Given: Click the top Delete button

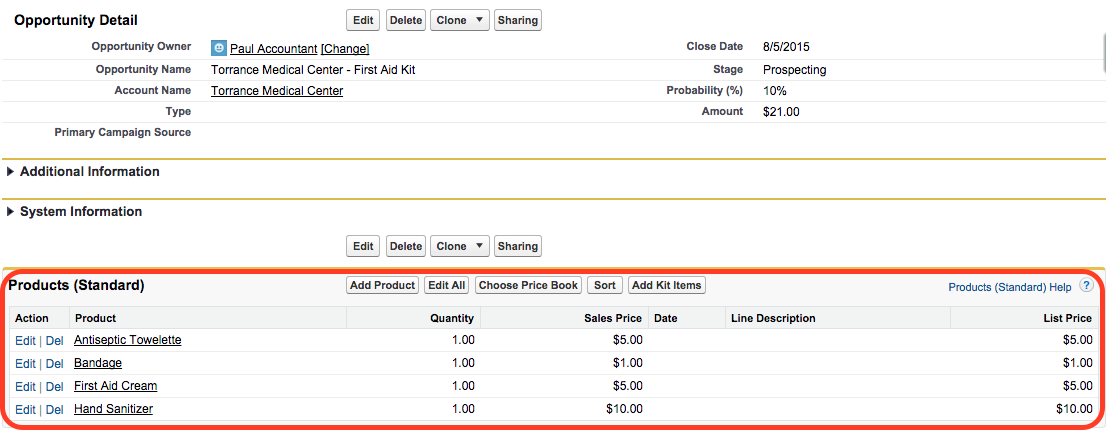Looking at the screenshot, I should pyautogui.click(x=406, y=20).
